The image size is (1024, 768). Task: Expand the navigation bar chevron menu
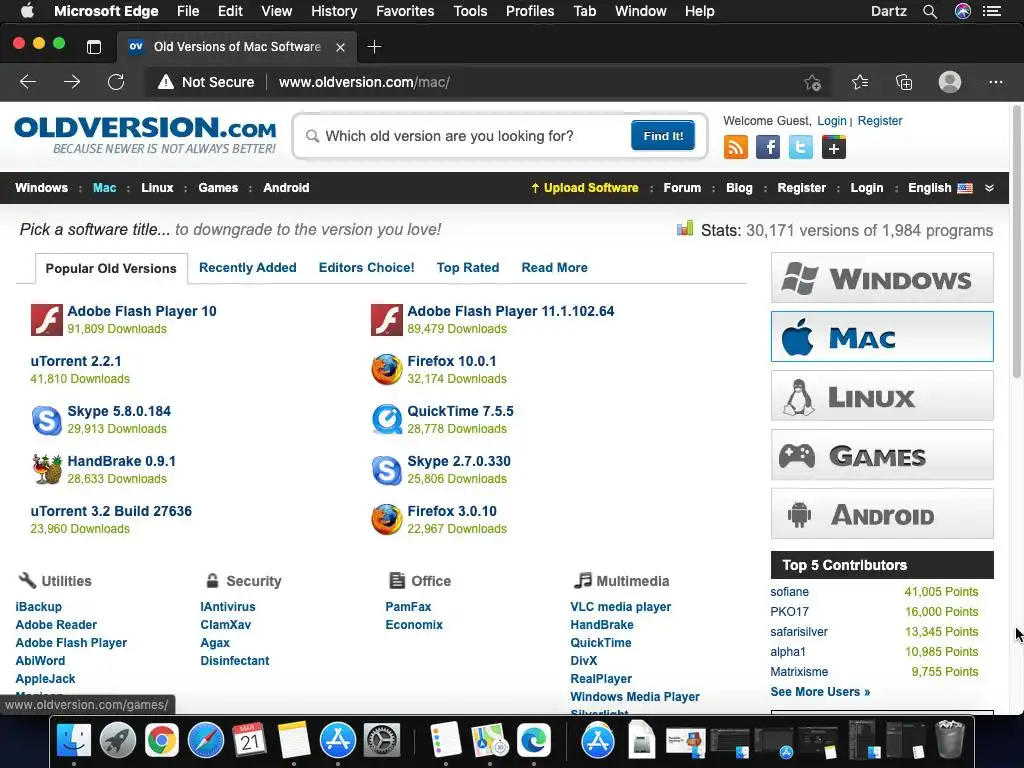pyautogui.click(x=989, y=188)
